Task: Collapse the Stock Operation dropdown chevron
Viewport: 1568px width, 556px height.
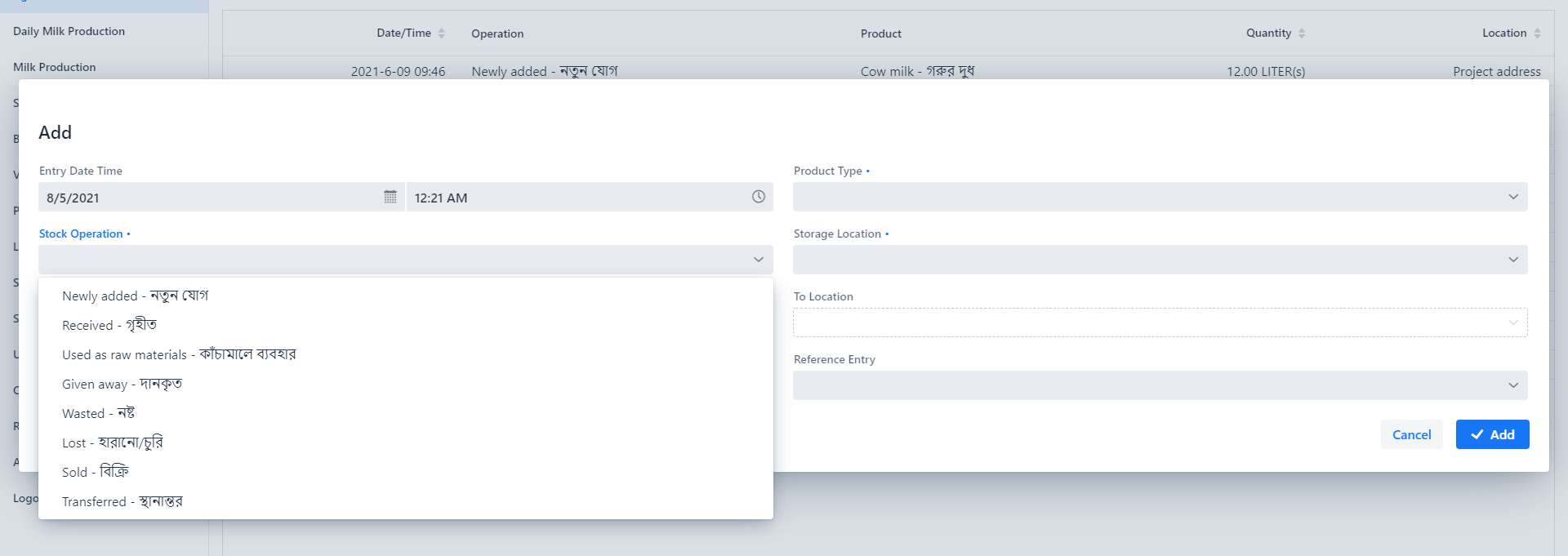Action: coord(758,260)
